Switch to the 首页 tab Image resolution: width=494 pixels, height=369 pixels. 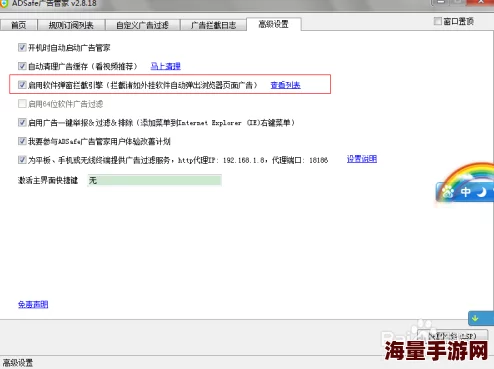pos(19,25)
